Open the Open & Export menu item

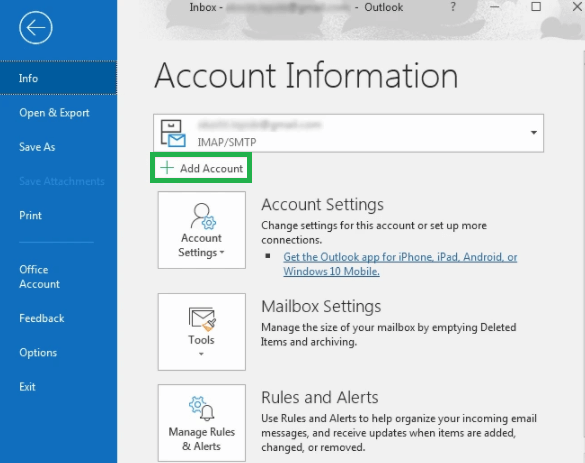[54, 113]
